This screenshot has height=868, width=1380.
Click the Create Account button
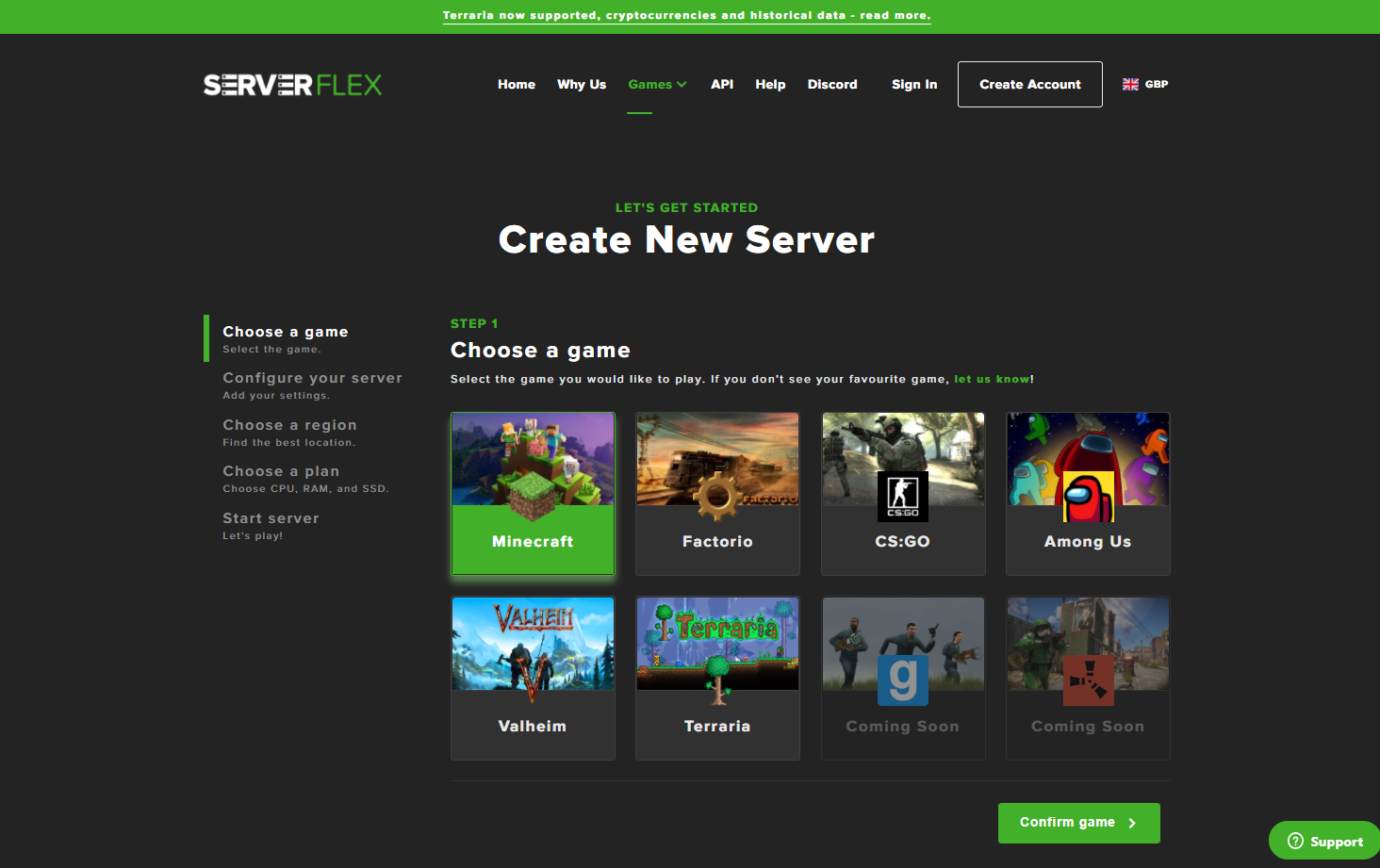coord(1030,84)
